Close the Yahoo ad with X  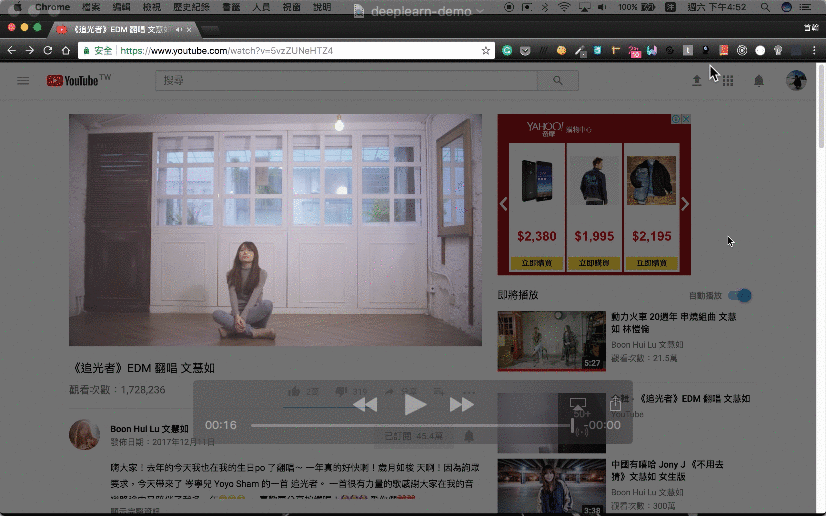click(686, 119)
